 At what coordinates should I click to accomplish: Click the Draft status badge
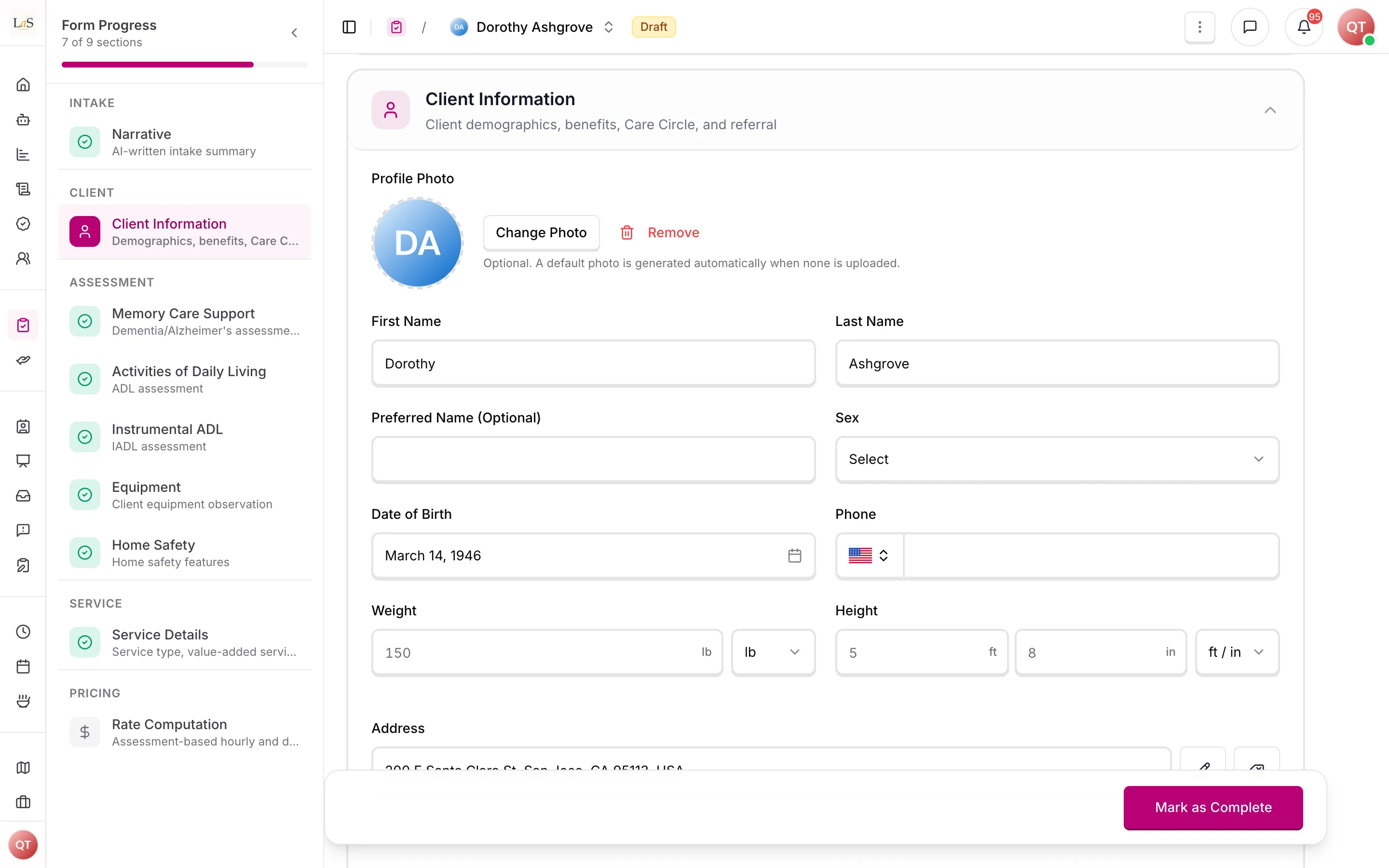[653, 27]
